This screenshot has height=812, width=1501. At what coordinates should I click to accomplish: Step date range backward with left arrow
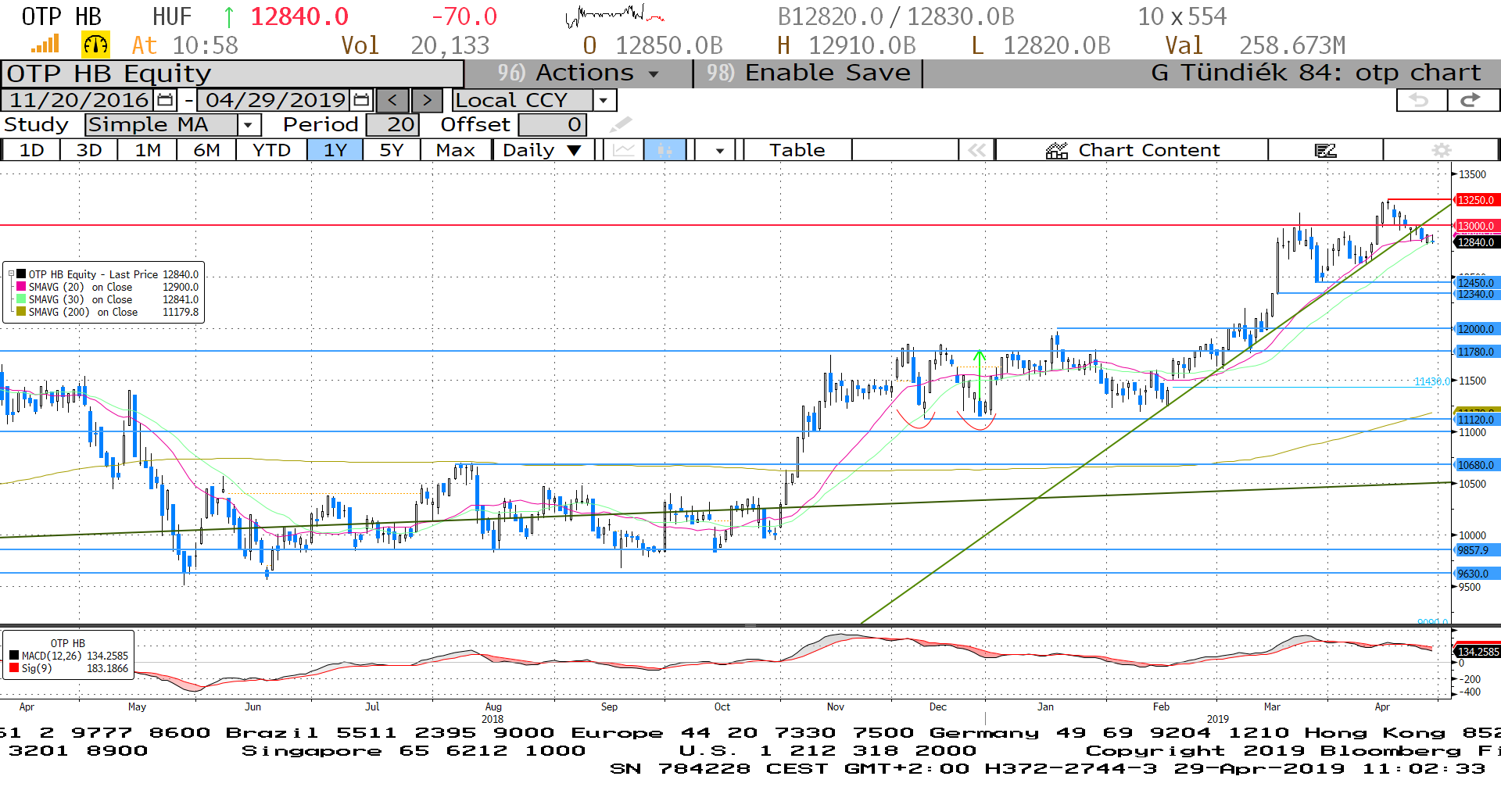pyautogui.click(x=392, y=100)
